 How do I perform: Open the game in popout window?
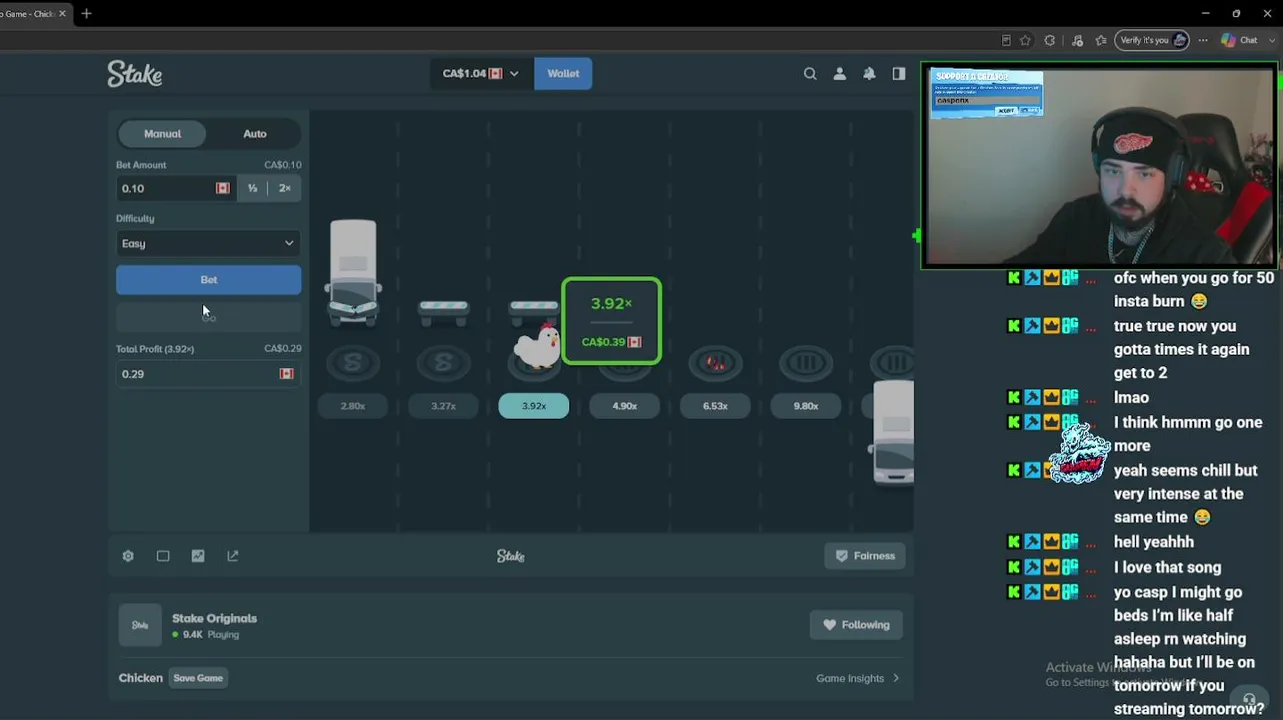tap(233, 556)
